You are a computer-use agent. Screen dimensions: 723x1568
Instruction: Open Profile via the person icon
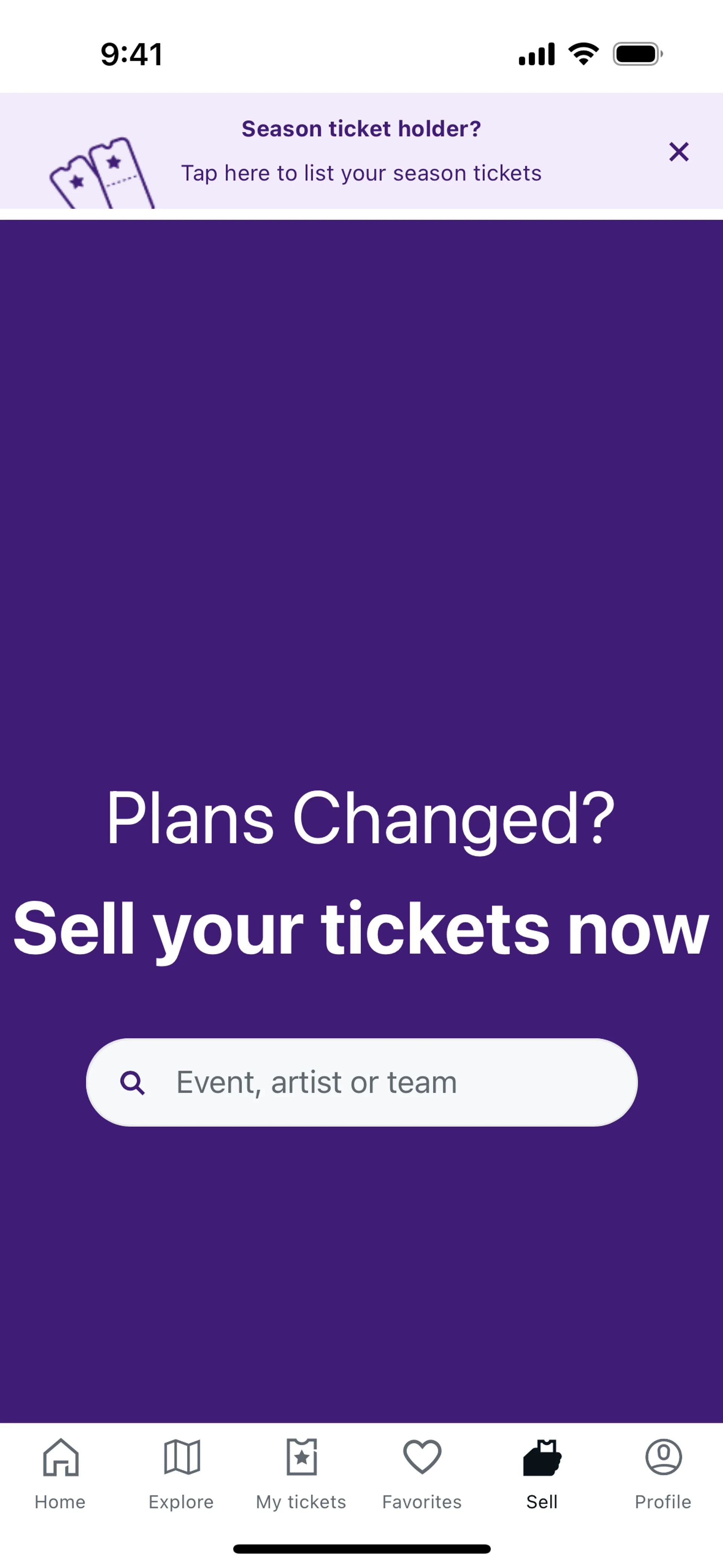663,1457
